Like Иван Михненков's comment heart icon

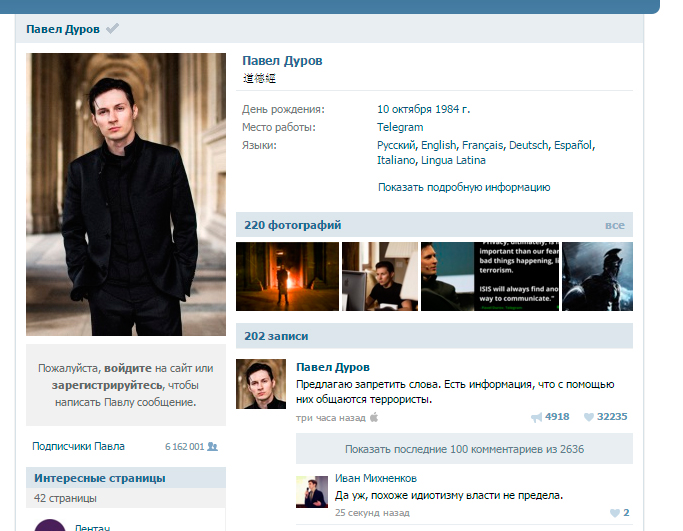click(615, 513)
